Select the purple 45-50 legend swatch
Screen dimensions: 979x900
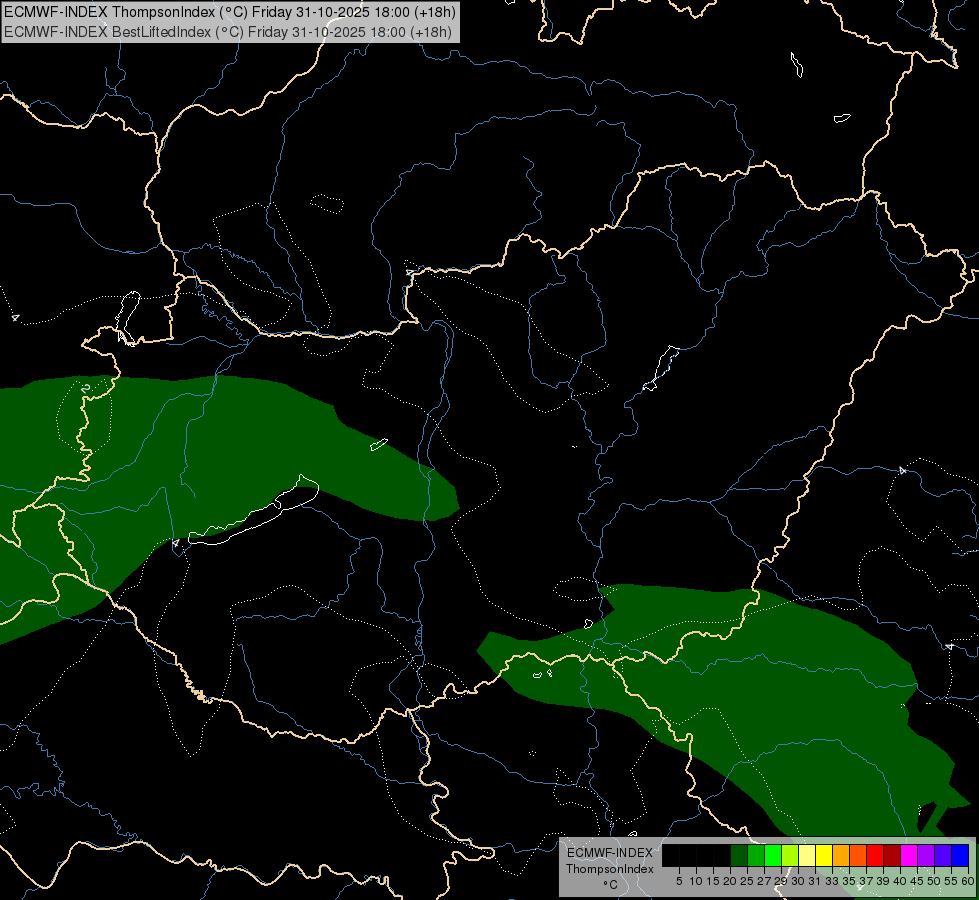tap(926, 855)
